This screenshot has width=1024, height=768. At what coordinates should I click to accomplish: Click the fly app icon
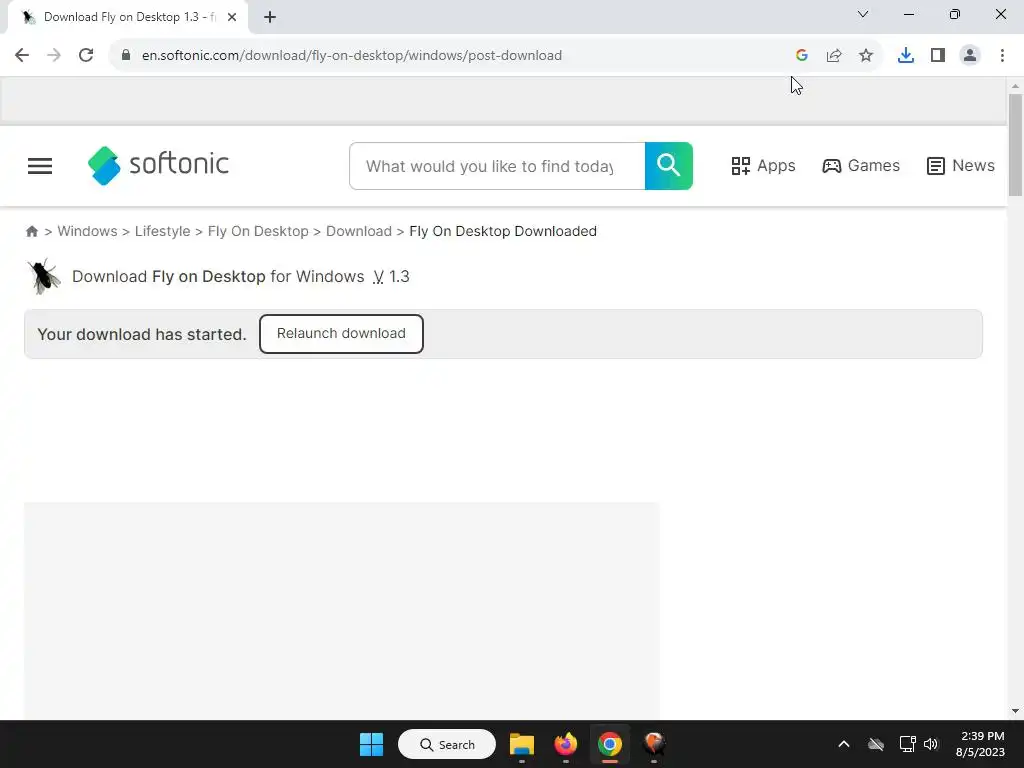(43, 276)
